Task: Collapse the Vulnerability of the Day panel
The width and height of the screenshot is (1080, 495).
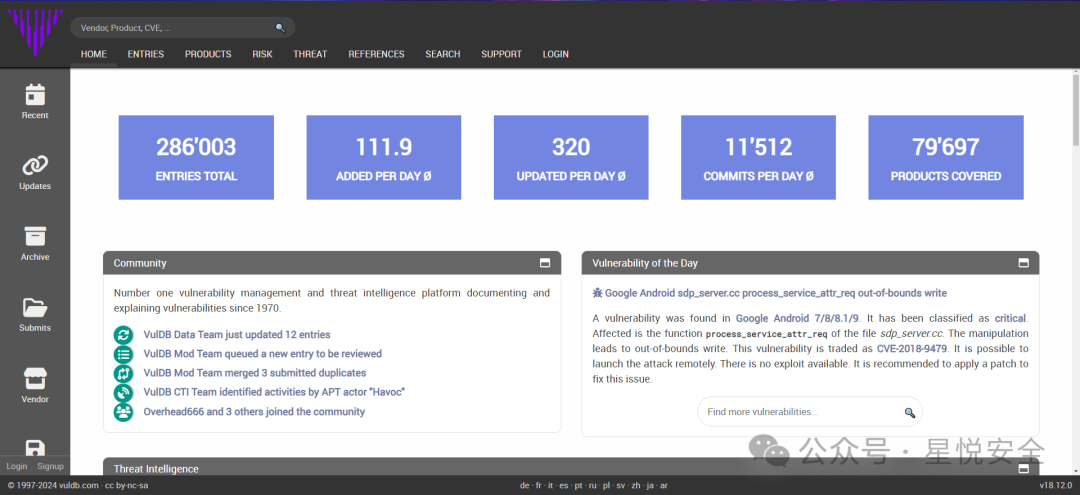Action: [x=1024, y=263]
